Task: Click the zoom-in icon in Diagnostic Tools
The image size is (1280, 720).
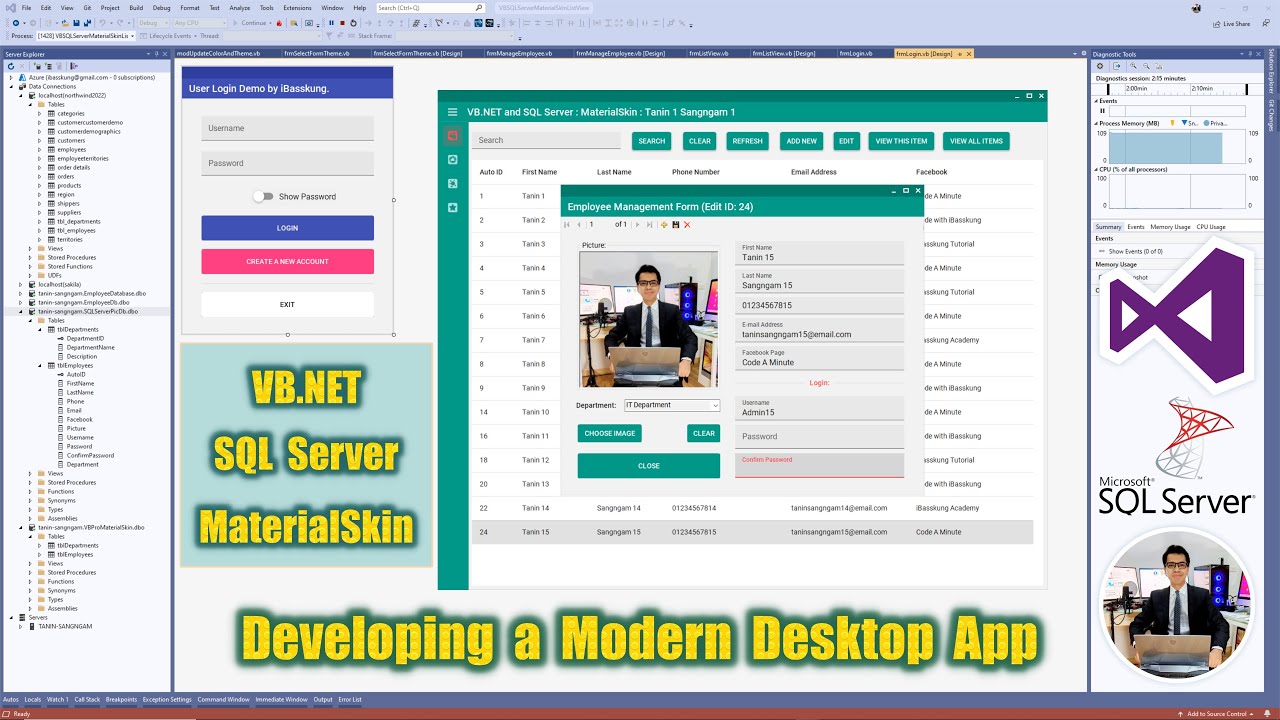Action: point(1133,66)
